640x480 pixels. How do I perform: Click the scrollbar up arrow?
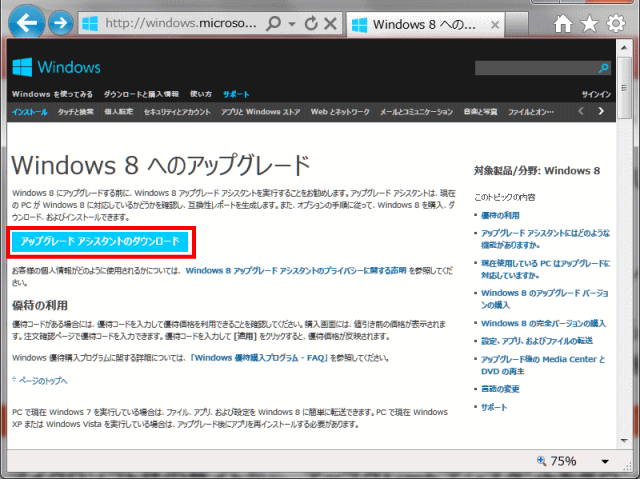point(624,48)
